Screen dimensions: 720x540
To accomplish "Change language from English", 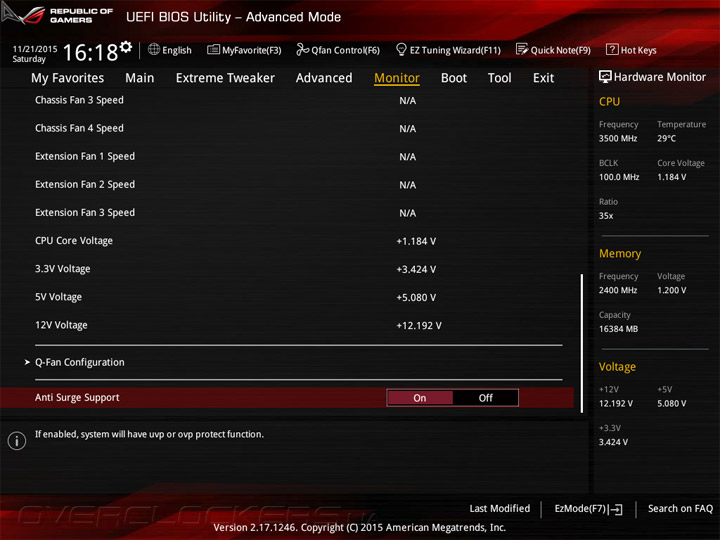I will click(x=177, y=50).
